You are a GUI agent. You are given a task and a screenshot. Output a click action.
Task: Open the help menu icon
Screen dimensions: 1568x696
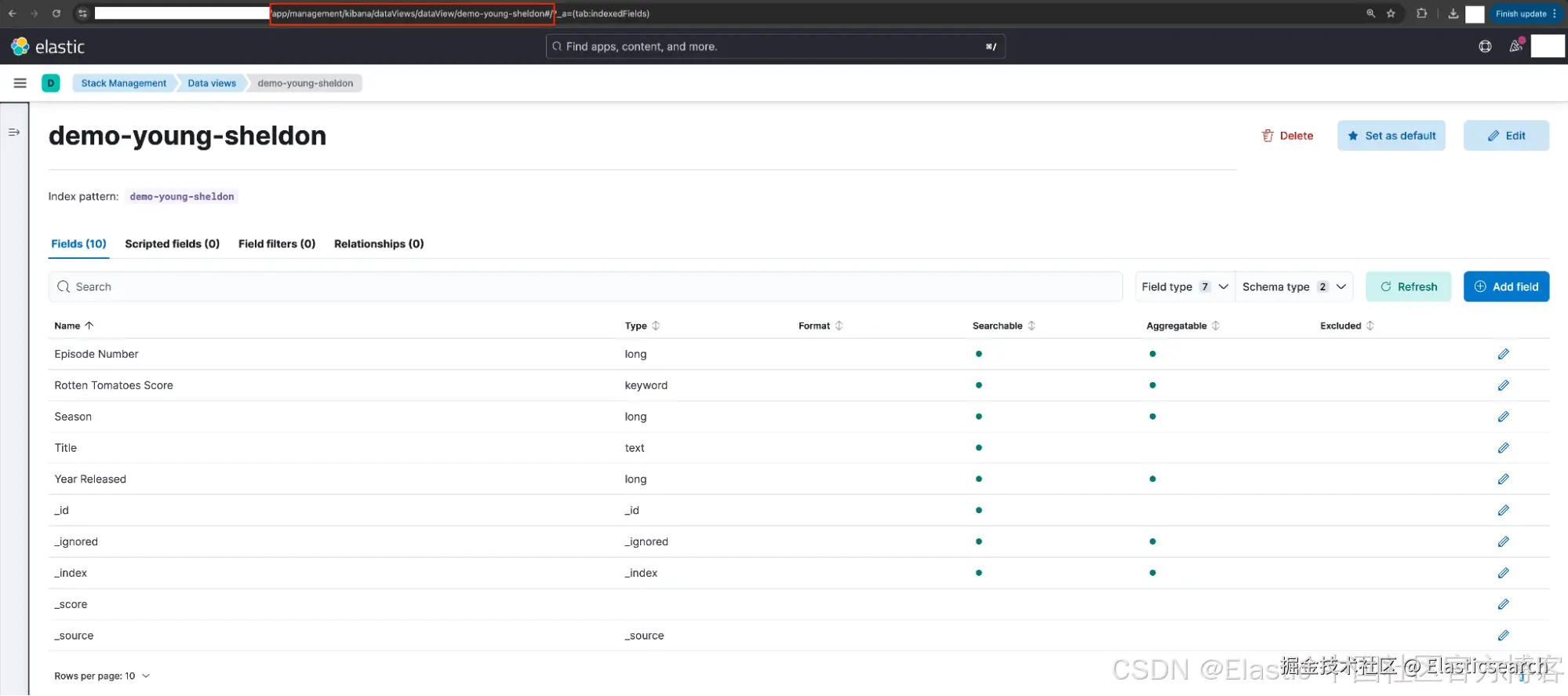(1485, 47)
